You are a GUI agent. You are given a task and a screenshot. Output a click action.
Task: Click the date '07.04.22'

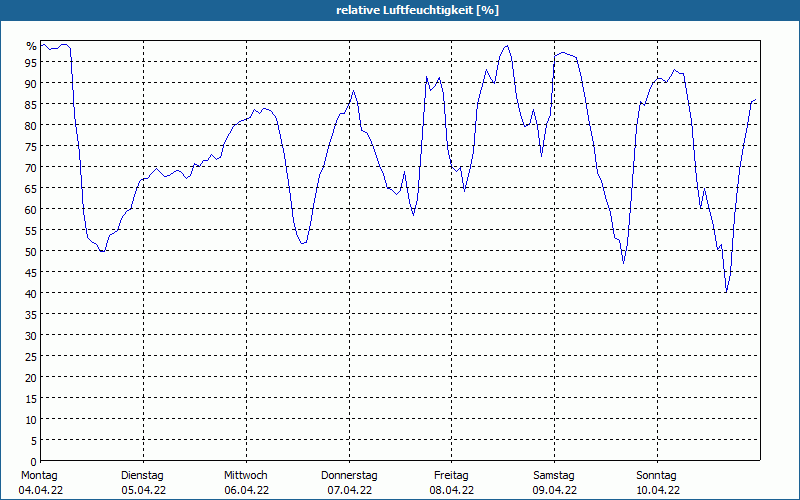click(349, 490)
